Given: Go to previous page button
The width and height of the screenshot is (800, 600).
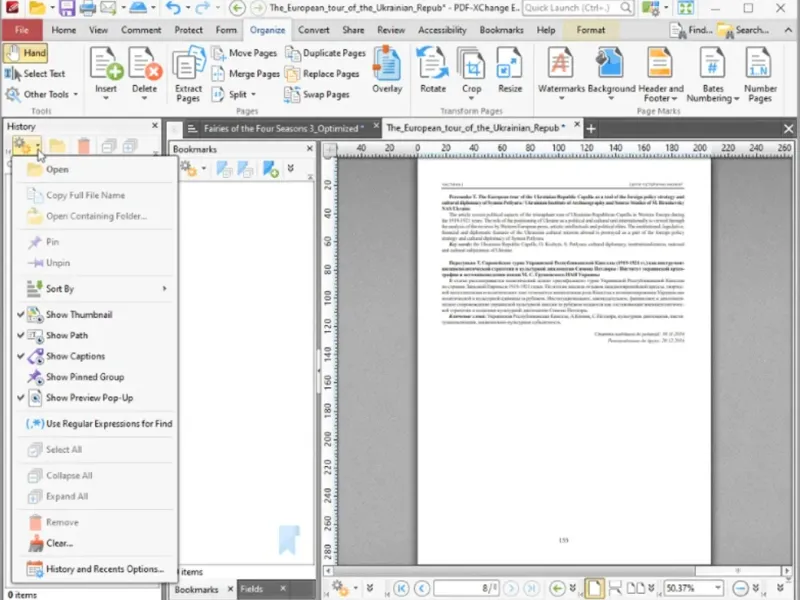Looking at the screenshot, I should (x=422, y=588).
